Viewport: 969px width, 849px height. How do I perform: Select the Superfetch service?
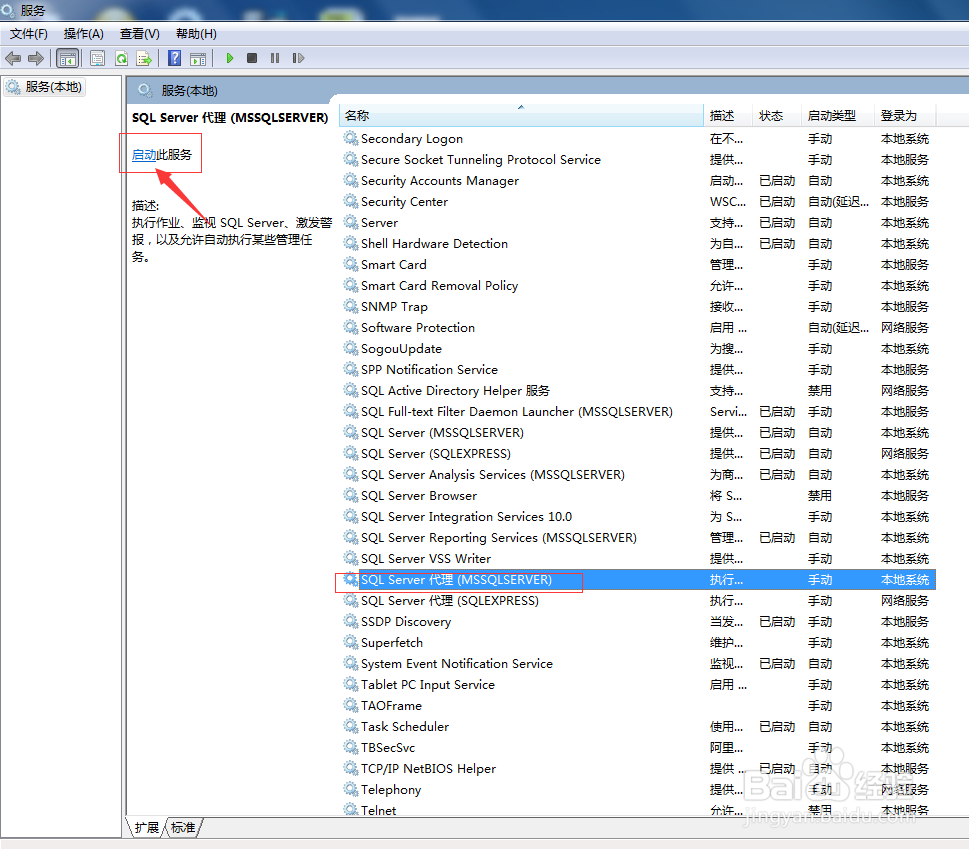click(x=638, y=643)
